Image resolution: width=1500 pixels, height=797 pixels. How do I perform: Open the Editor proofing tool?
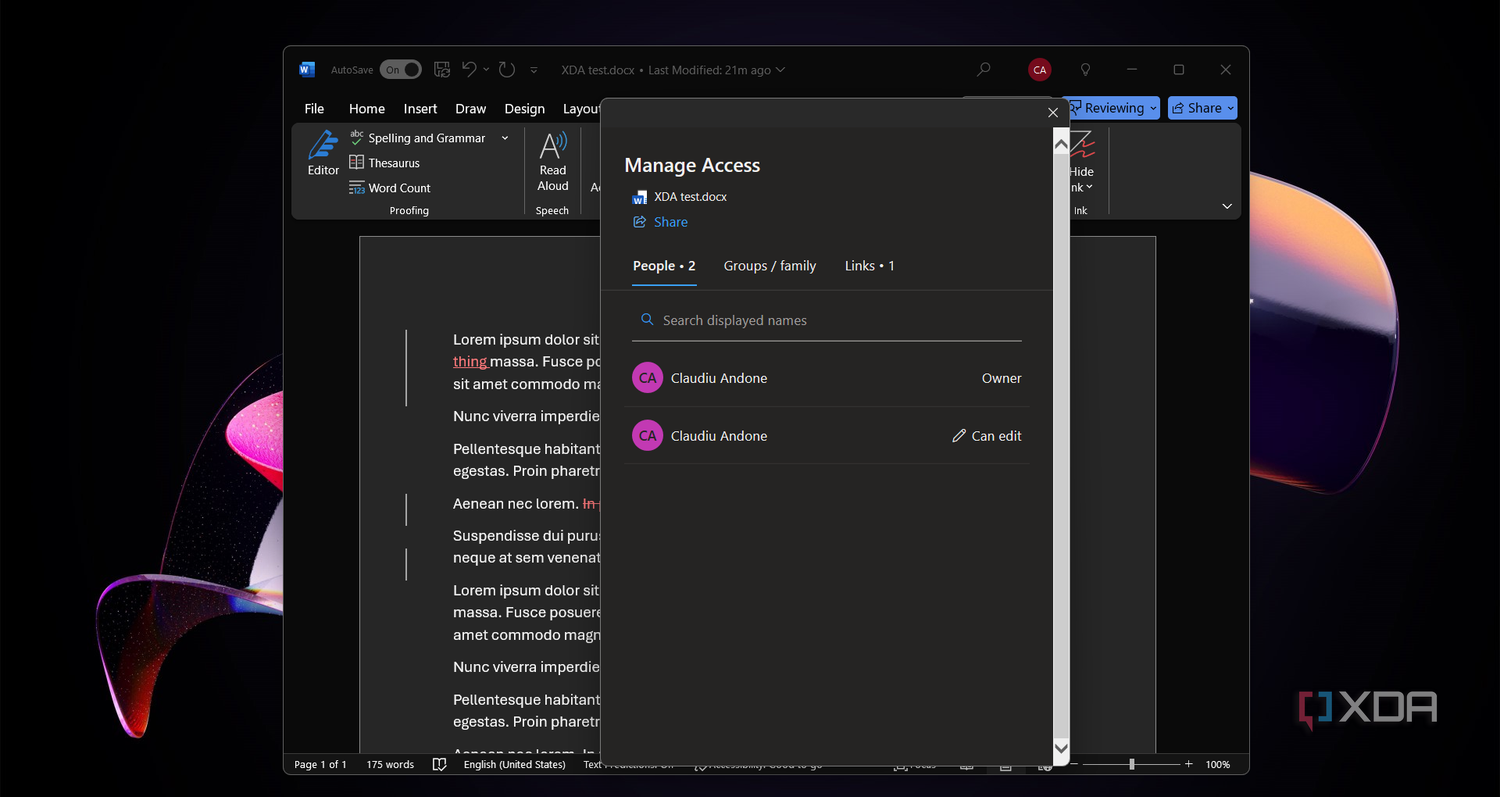point(323,153)
